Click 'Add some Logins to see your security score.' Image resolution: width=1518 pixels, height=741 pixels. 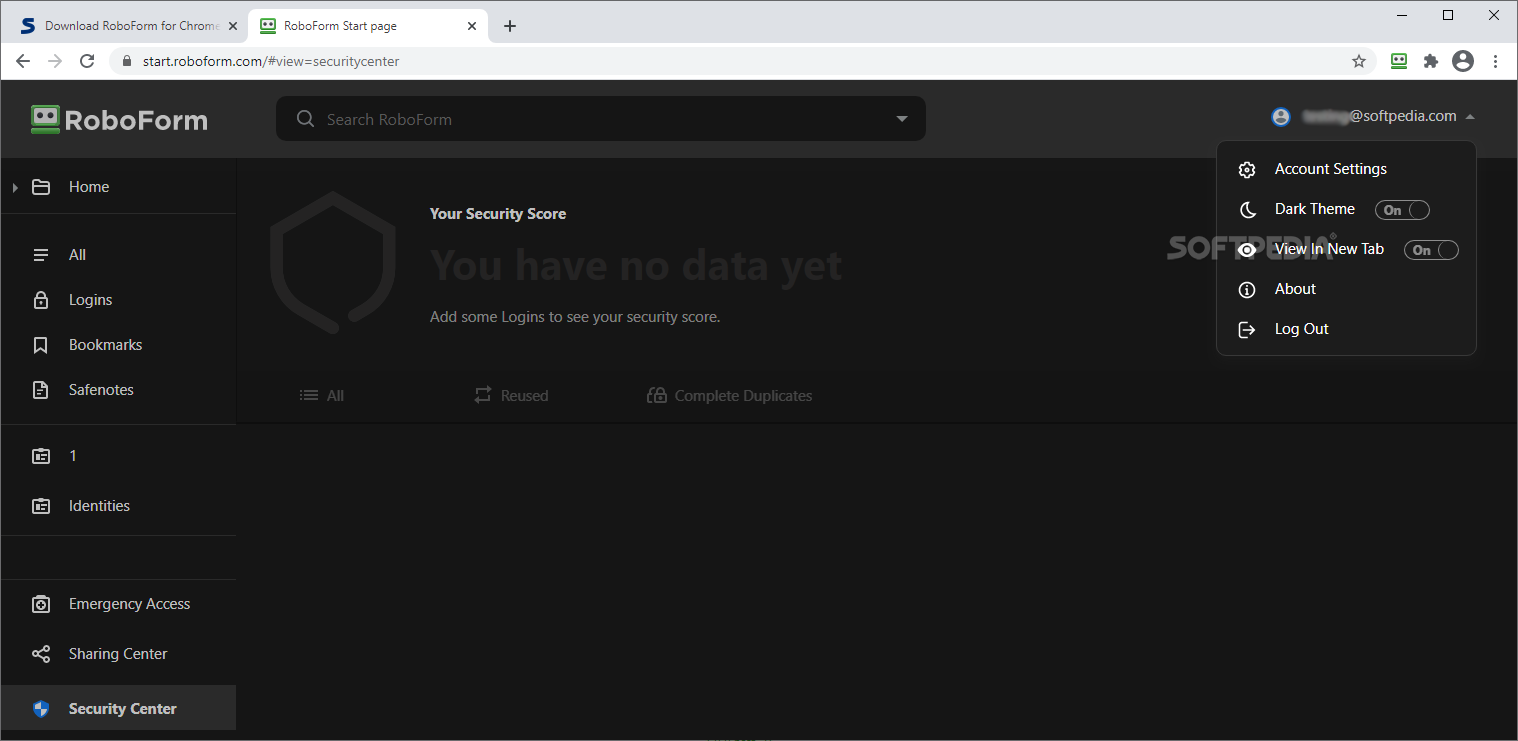(575, 317)
